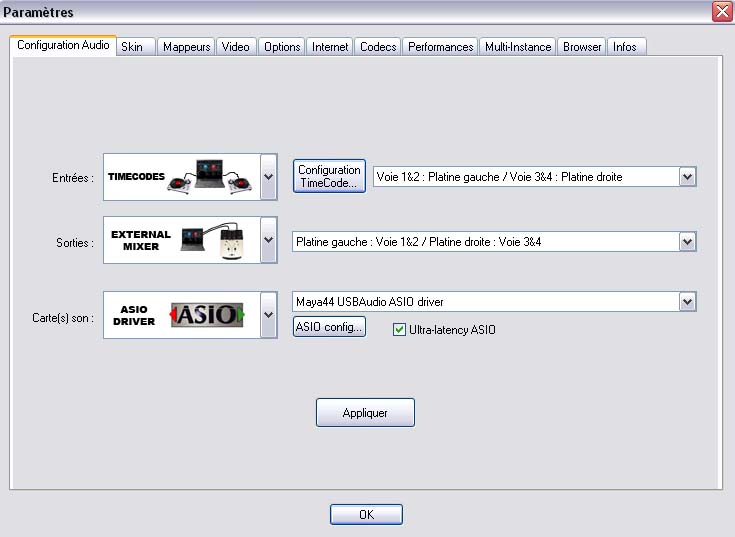The image size is (735, 537).
Task: Open ASIO config button
Action: click(x=329, y=327)
